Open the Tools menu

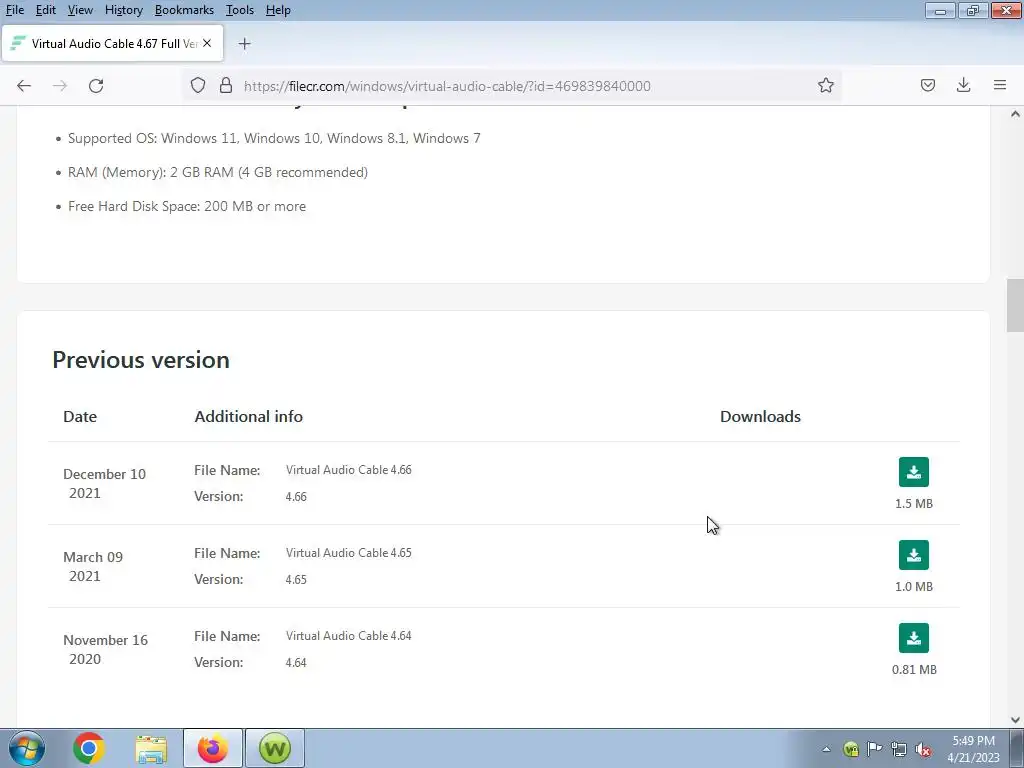(x=240, y=10)
